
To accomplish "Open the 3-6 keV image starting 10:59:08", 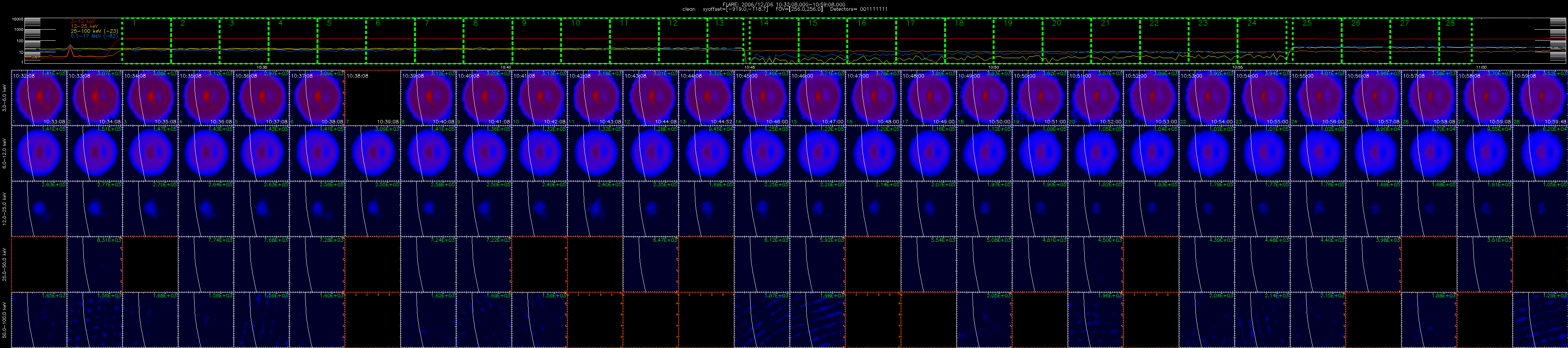I will [x=1541, y=98].
